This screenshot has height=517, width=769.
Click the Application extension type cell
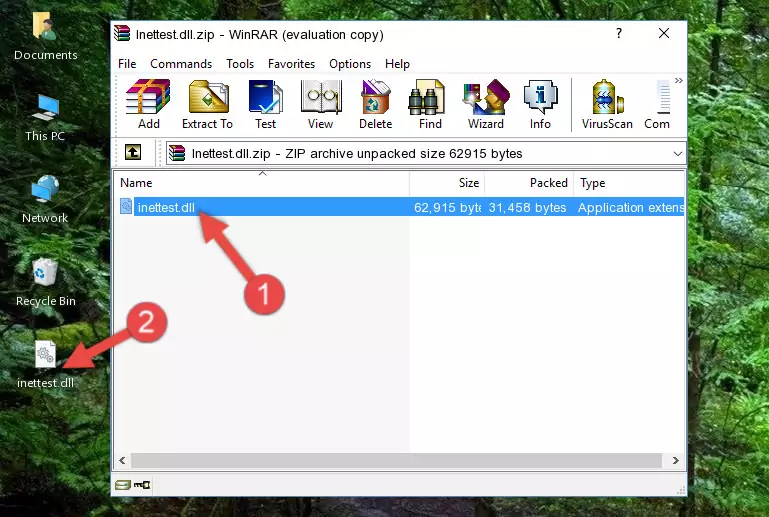(x=630, y=207)
